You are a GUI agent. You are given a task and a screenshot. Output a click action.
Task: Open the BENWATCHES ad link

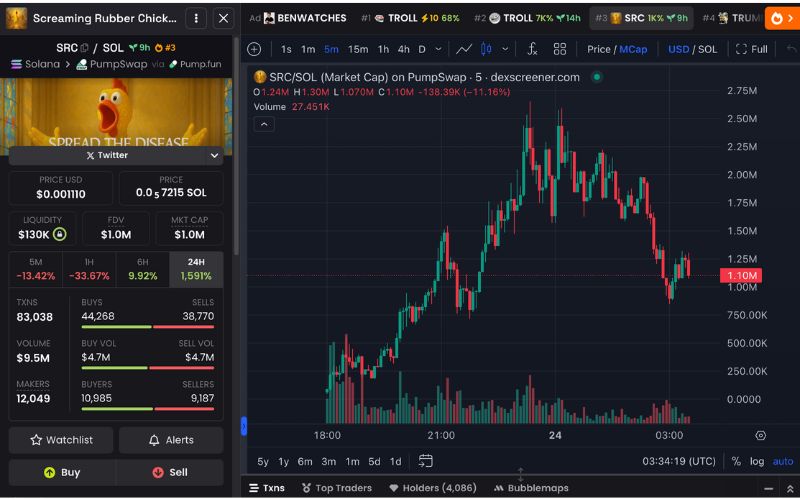pos(298,18)
